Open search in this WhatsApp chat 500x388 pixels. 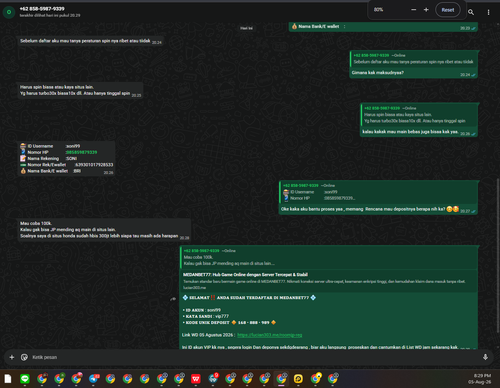coord(471,12)
